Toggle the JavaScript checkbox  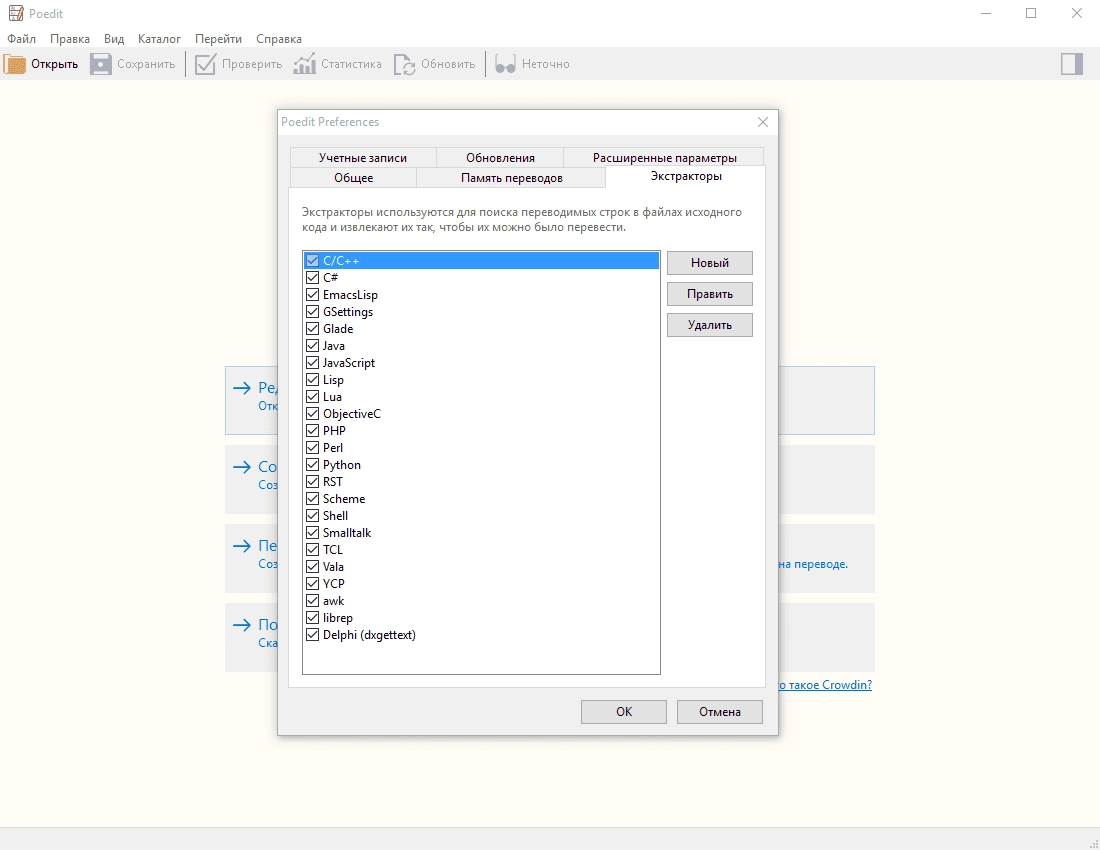[312, 363]
